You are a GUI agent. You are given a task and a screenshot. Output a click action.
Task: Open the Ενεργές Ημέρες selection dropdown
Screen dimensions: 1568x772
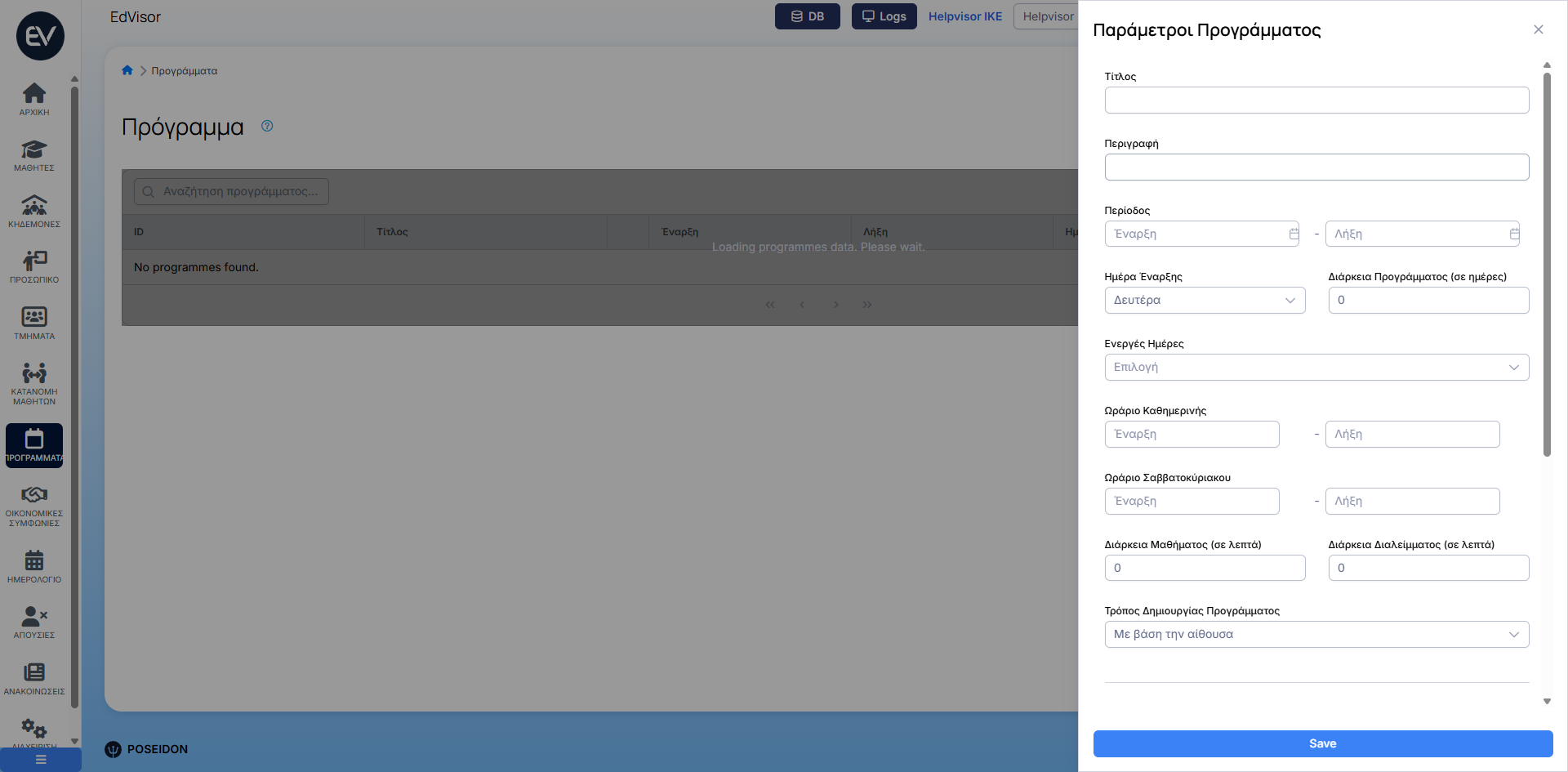(x=1316, y=367)
